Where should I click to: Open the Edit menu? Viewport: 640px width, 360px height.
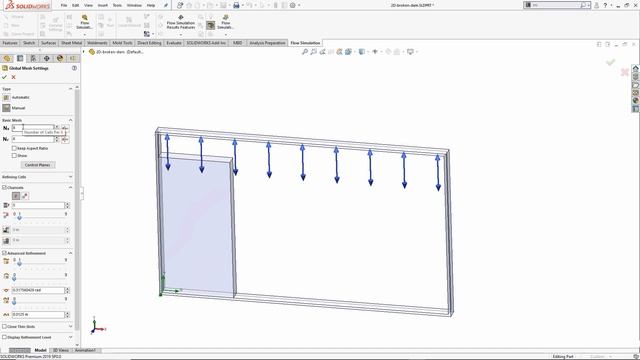[x=76, y=5]
